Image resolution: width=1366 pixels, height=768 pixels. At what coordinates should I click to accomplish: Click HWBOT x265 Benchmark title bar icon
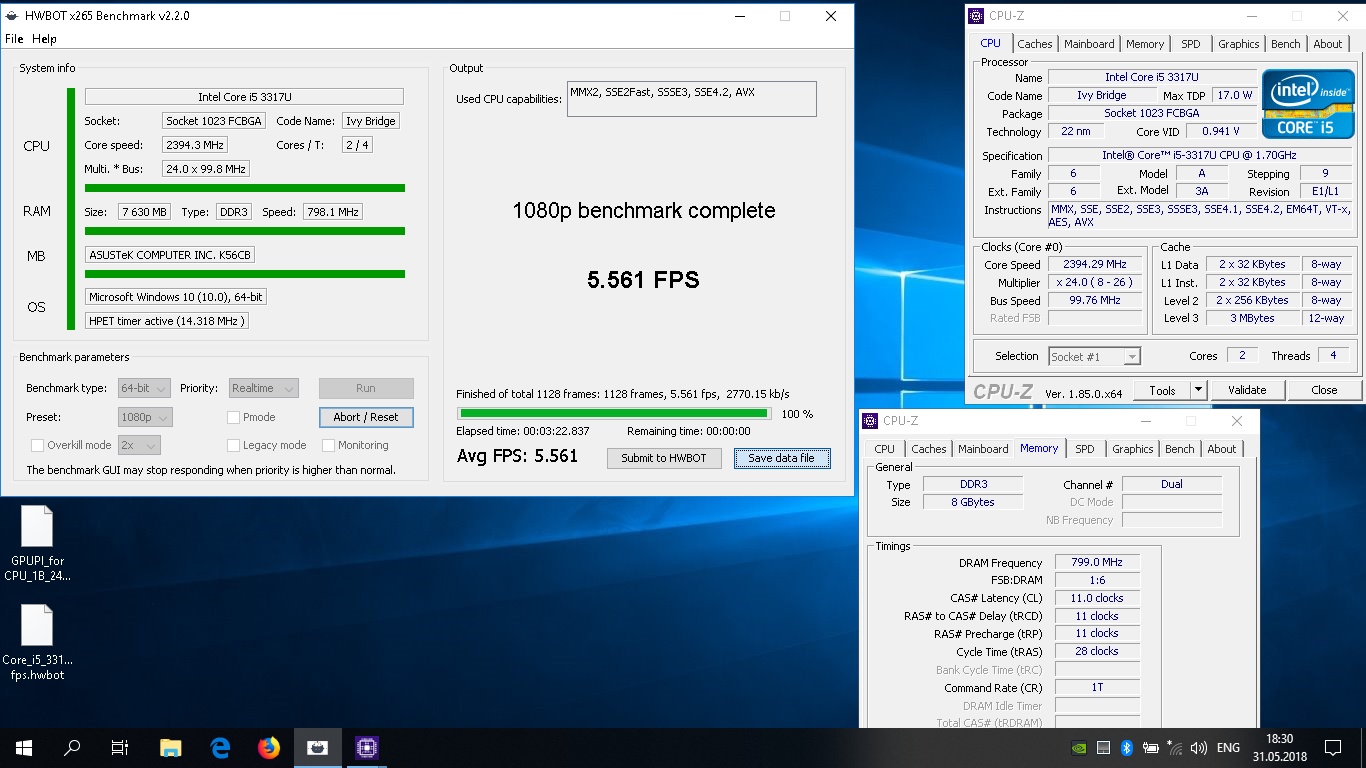(13, 16)
